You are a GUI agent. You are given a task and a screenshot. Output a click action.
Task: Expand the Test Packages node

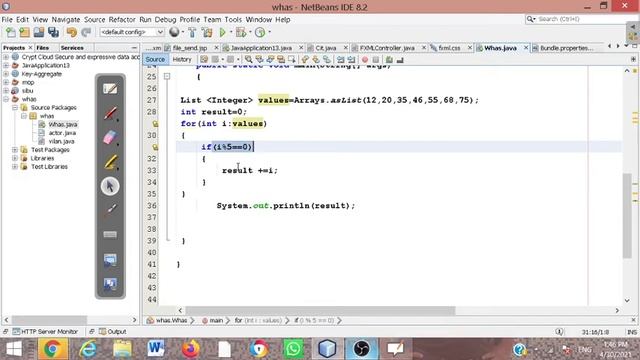pos(15,150)
